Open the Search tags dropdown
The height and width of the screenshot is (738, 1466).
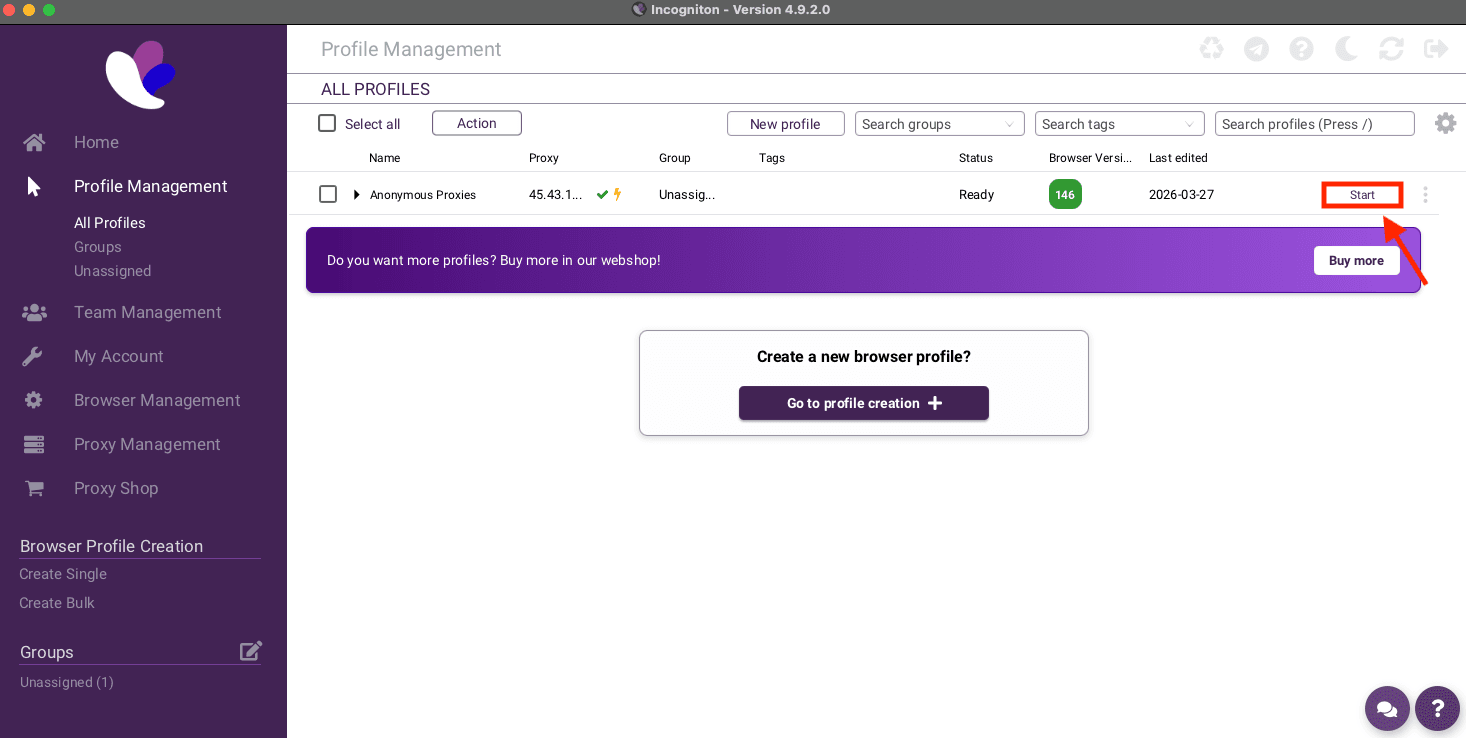1119,123
